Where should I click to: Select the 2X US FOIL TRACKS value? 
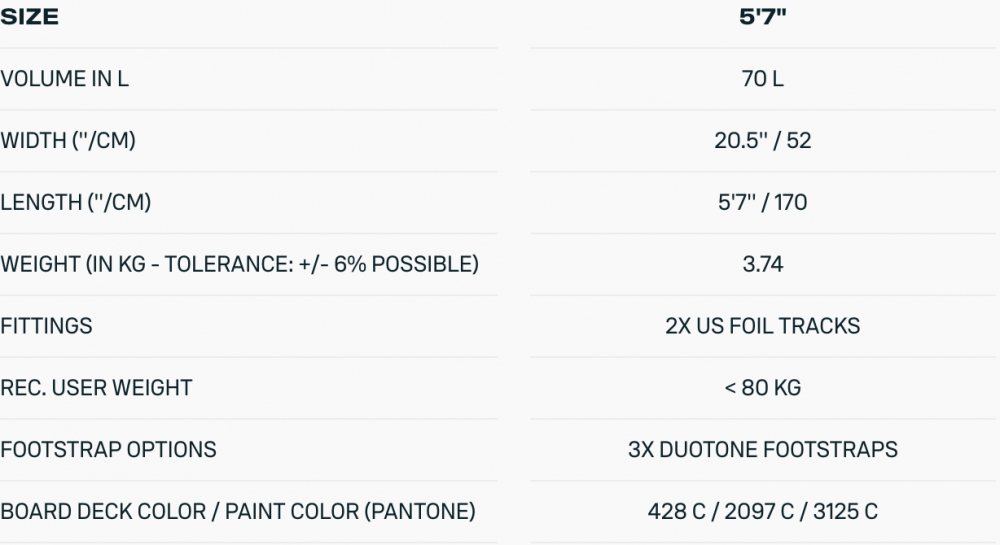(x=762, y=326)
